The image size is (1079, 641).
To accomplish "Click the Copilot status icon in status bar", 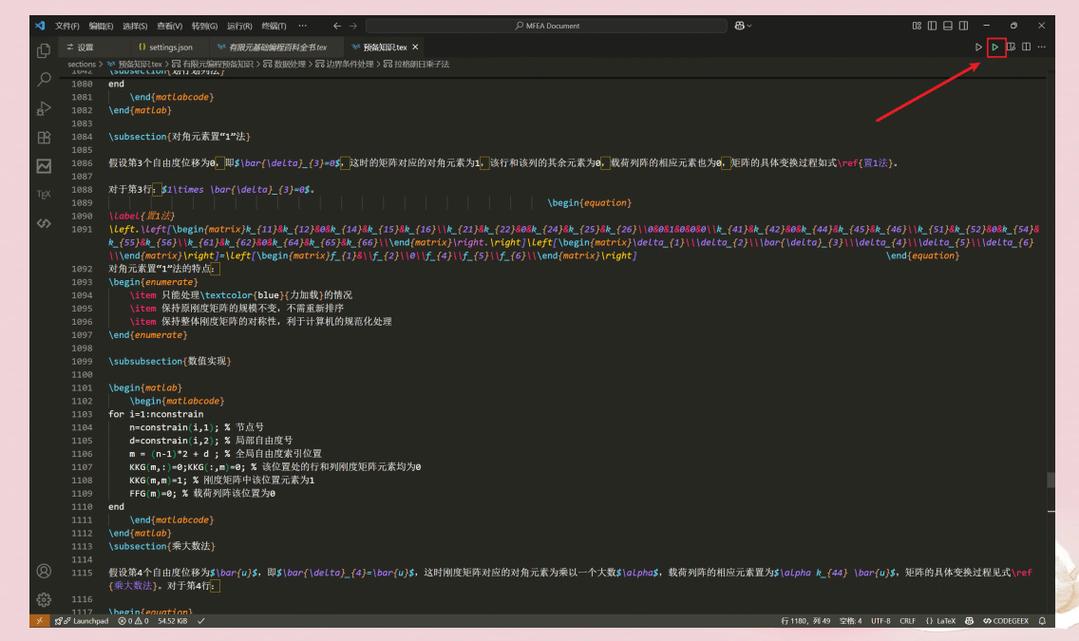I will pos(969,621).
